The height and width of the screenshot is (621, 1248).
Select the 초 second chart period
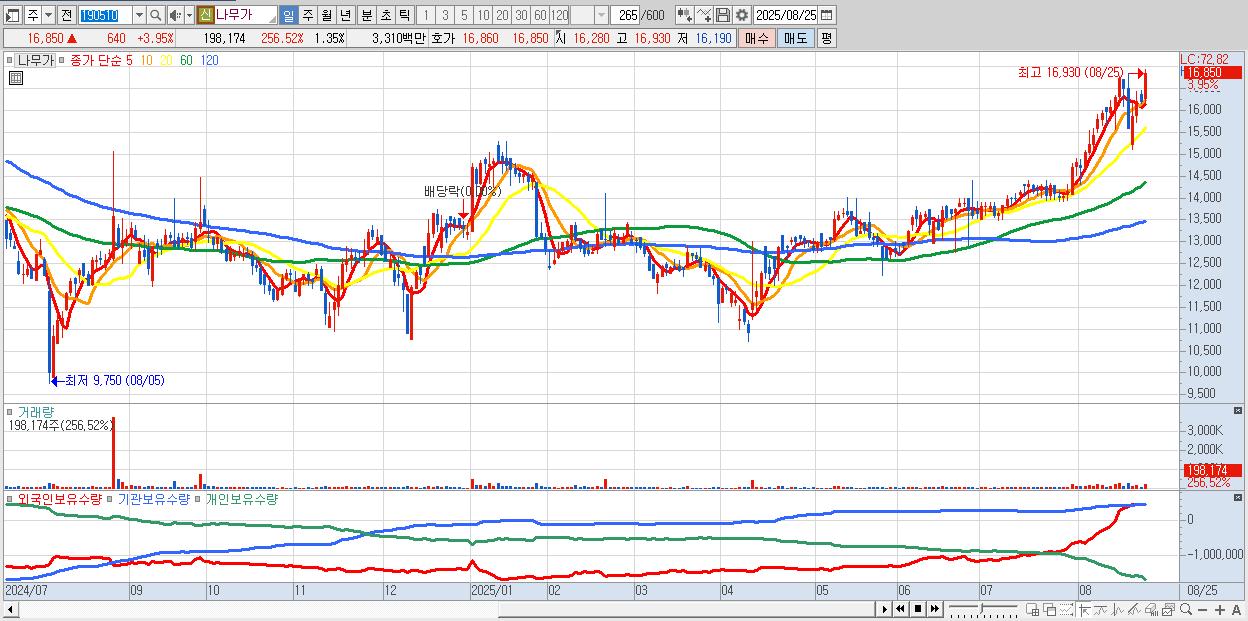[x=385, y=15]
